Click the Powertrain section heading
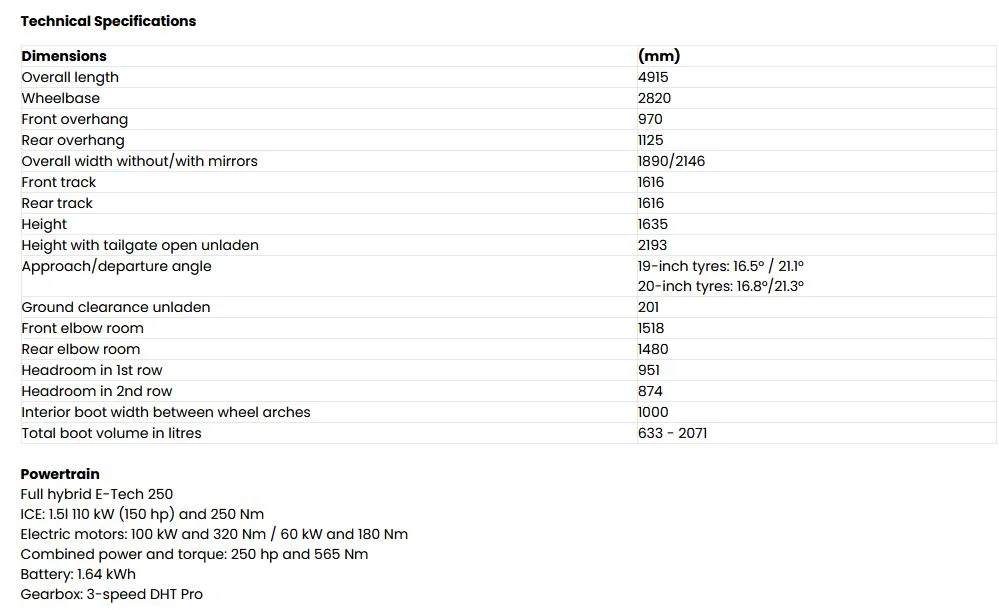999x610 pixels. 60,474
